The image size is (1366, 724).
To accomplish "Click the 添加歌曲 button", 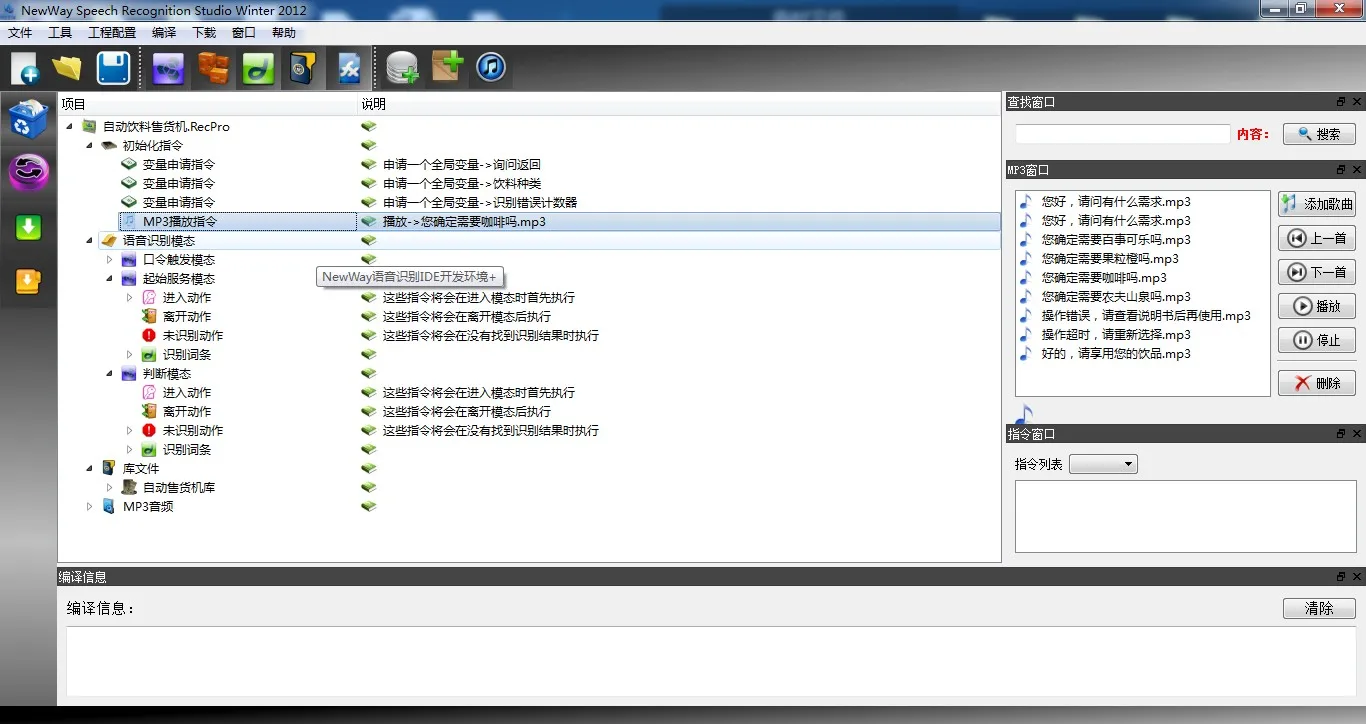I will pos(1317,204).
